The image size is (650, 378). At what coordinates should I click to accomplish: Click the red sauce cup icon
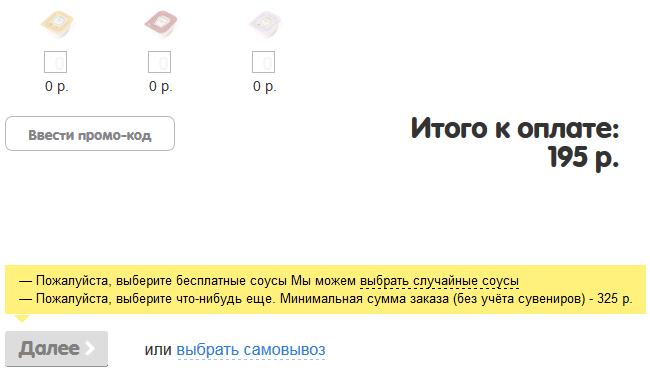click(161, 24)
